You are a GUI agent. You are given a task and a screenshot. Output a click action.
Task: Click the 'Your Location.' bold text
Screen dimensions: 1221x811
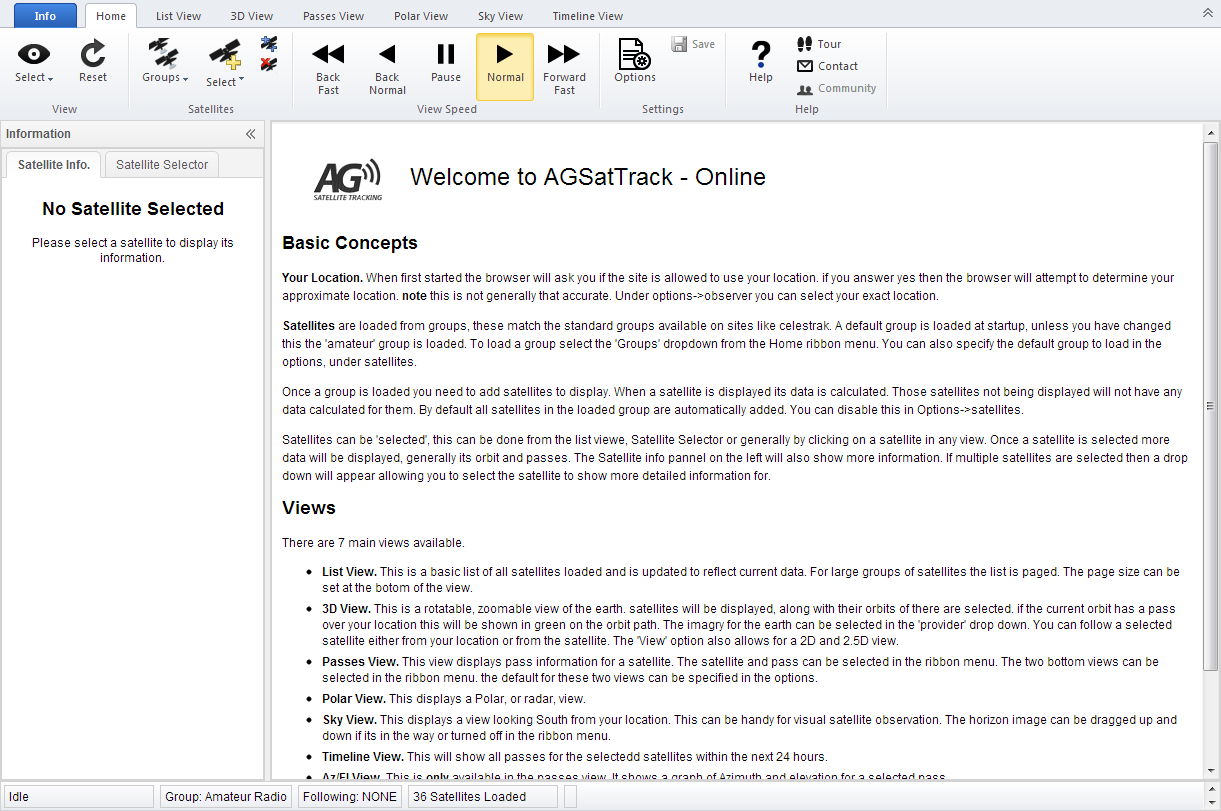point(323,277)
